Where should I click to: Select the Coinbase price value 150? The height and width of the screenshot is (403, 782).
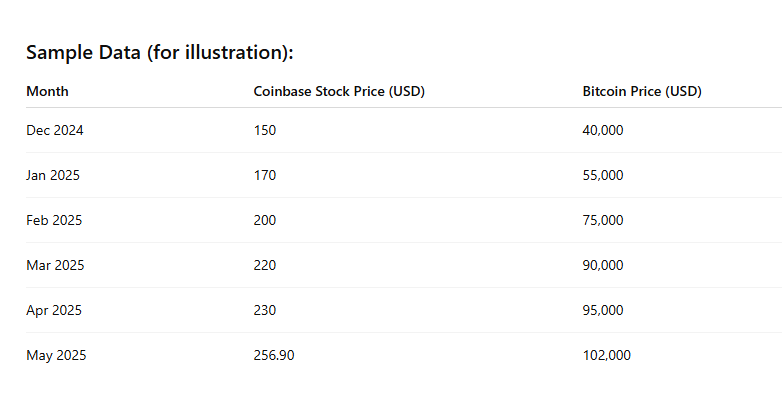point(265,130)
